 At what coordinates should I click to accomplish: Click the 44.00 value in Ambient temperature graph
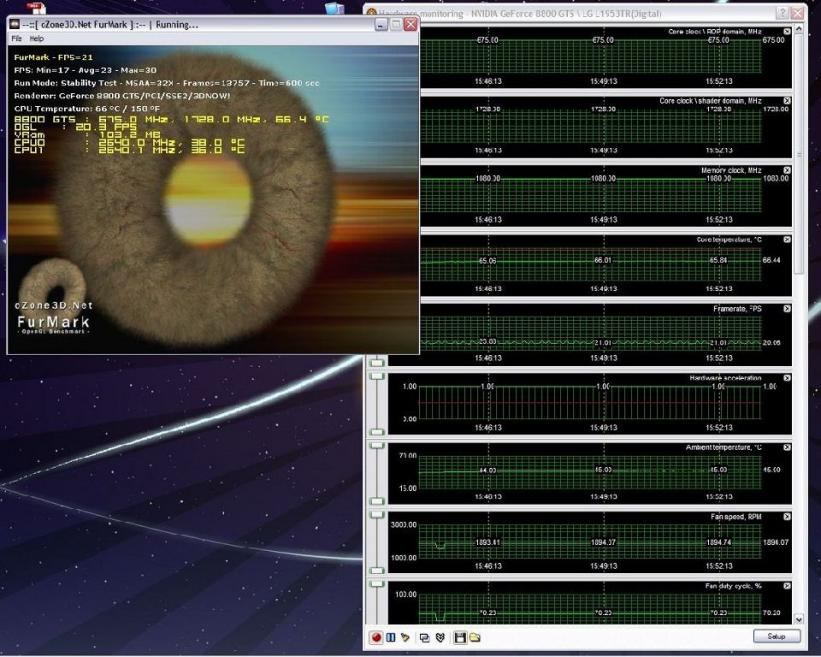[x=487, y=471]
